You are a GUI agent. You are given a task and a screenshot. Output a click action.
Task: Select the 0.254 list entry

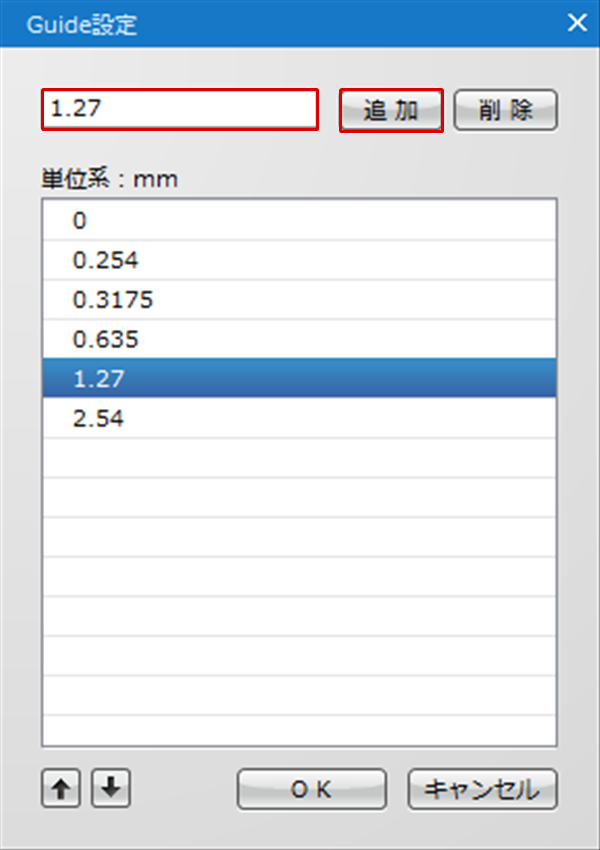click(299, 260)
